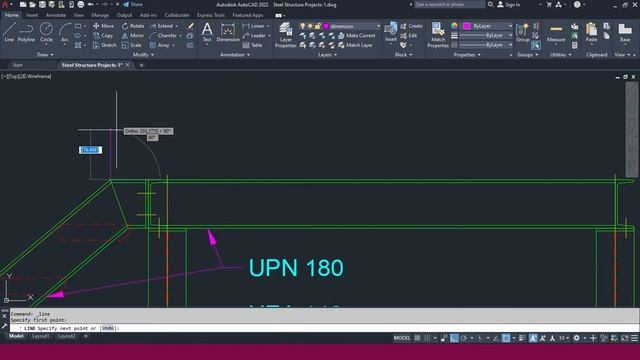The image size is (640, 360).
Task: Activate the Copy command
Action: pos(103,36)
